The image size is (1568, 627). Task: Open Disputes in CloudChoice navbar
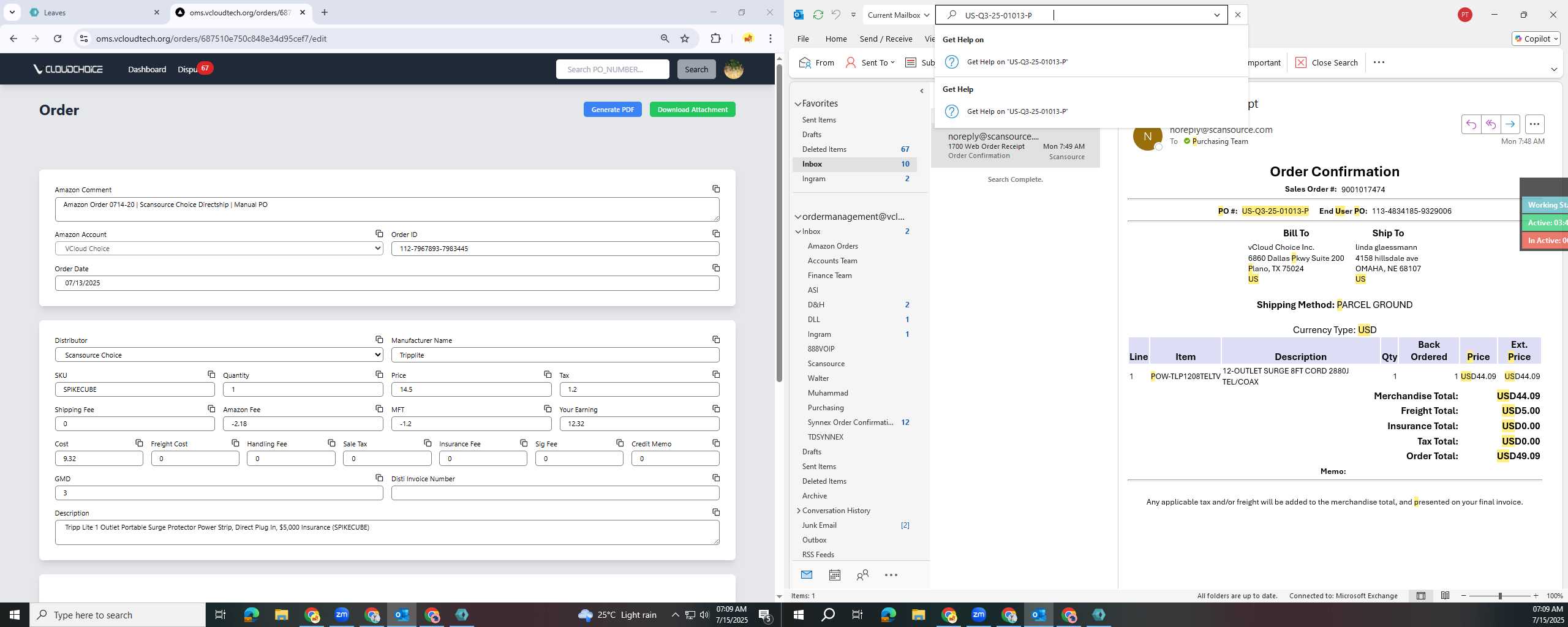(x=187, y=69)
